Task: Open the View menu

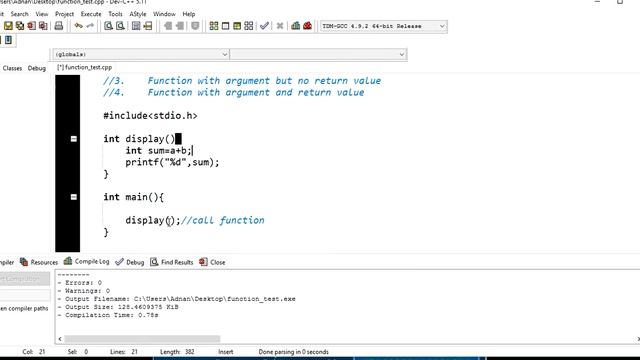Action: (x=42, y=14)
